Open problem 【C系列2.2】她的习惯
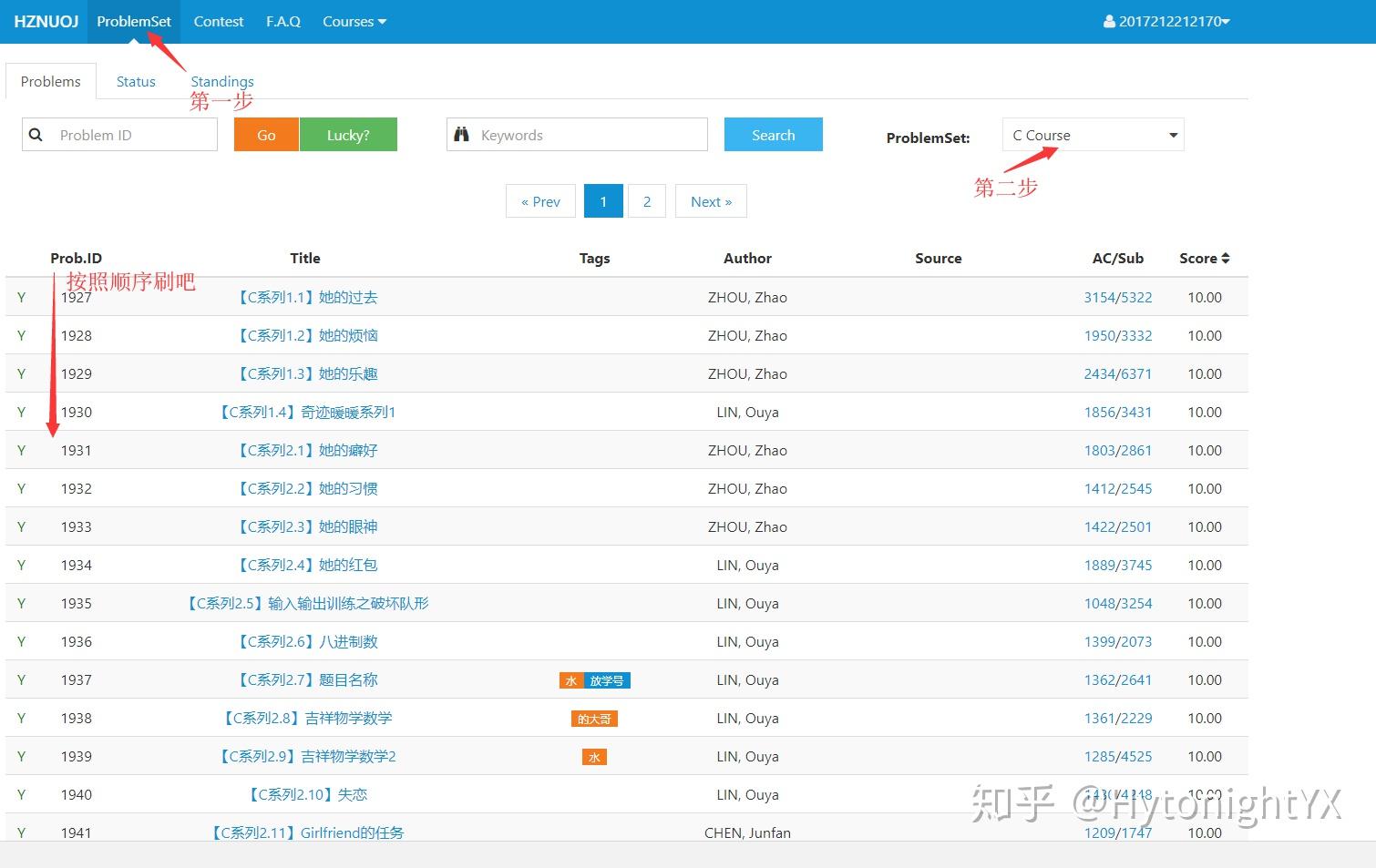The image size is (1376, 868). tap(305, 489)
